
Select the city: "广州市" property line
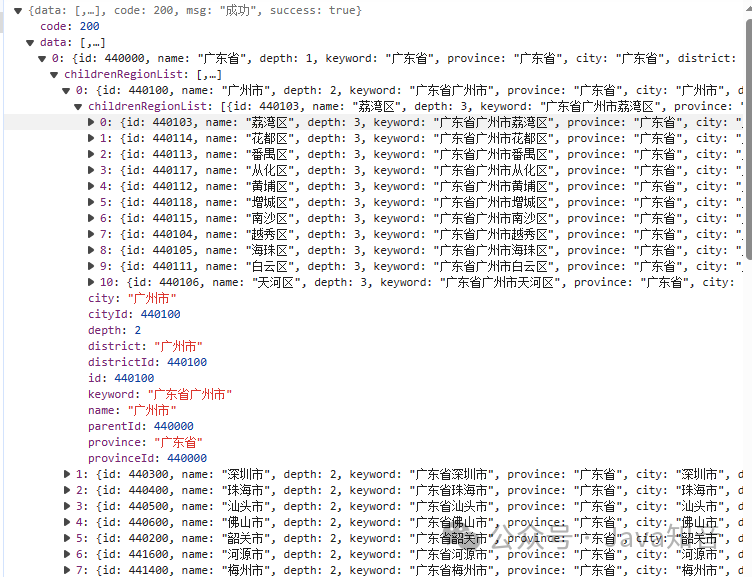[132, 298]
